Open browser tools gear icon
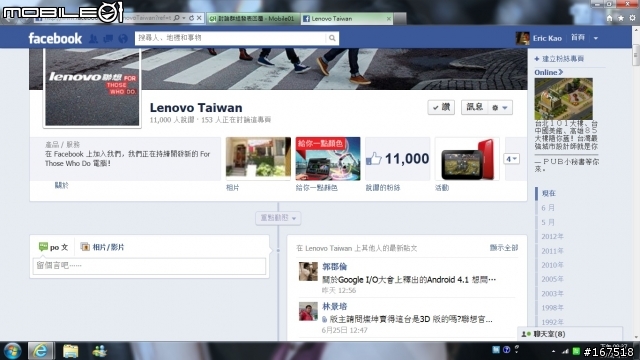Viewport: 640px width, 360px height. coord(632,18)
